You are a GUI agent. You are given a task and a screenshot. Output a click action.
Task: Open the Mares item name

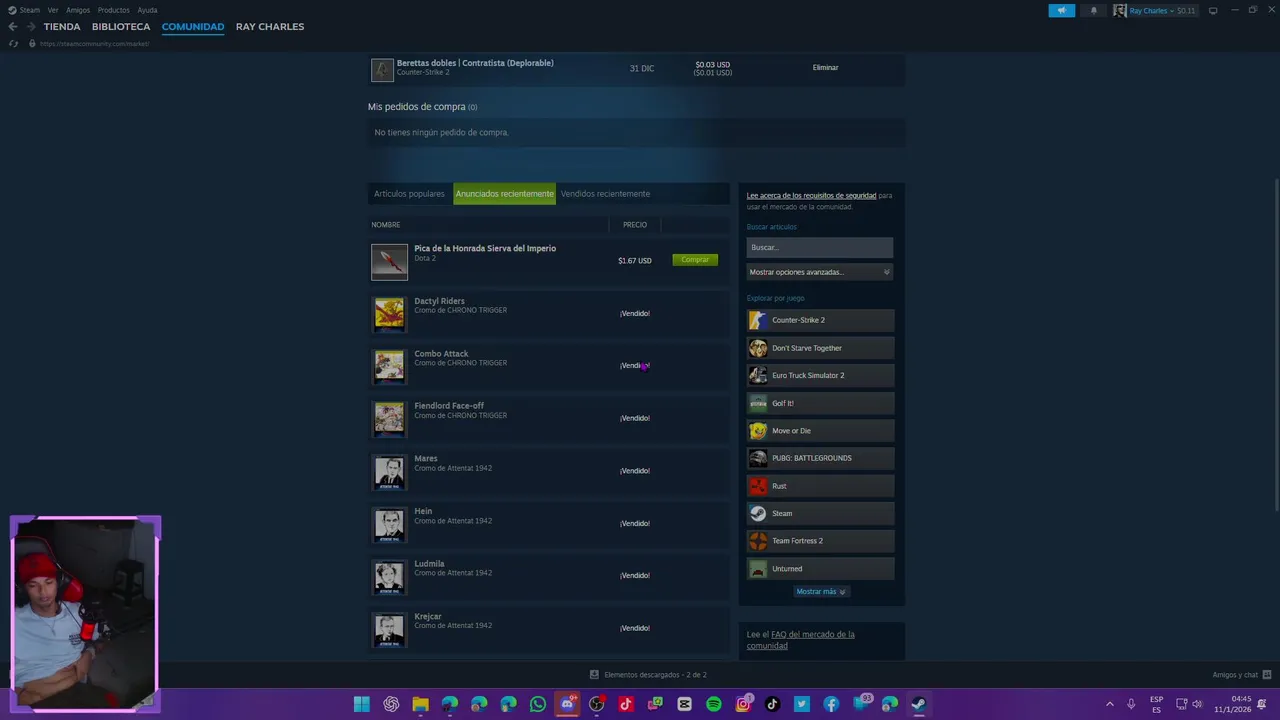[426, 458]
